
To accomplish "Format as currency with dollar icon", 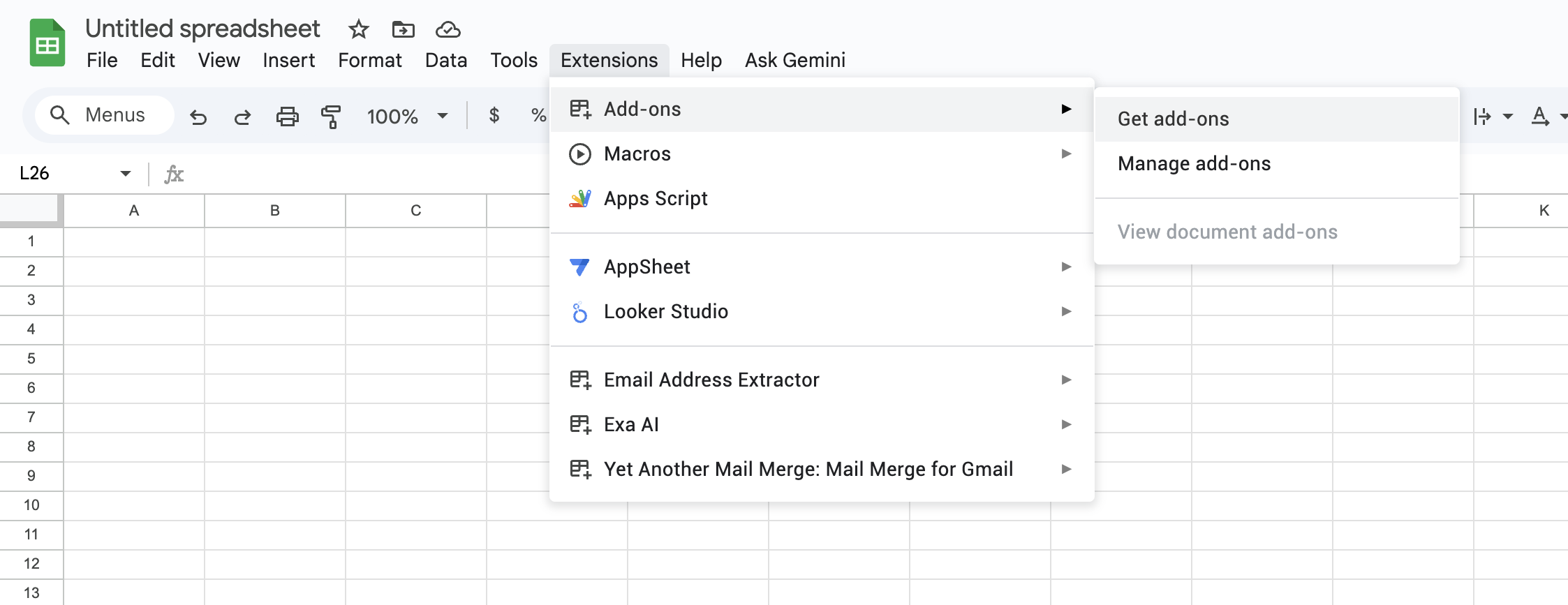I will click(x=494, y=115).
